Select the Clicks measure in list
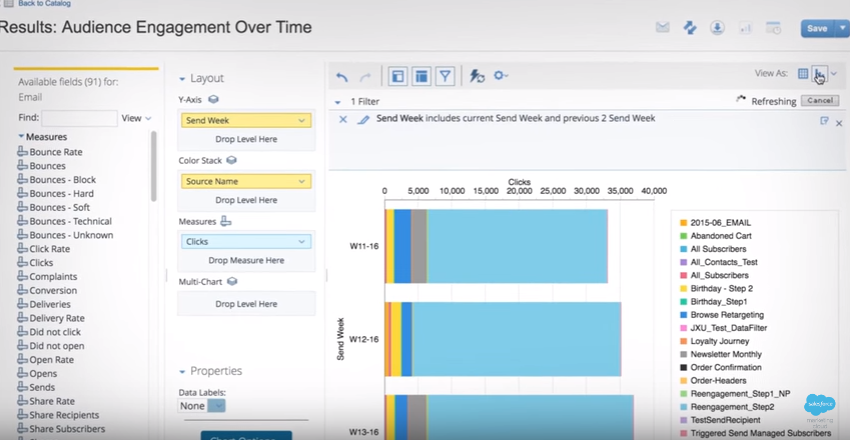The width and height of the screenshot is (850, 440). click(x=41, y=263)
